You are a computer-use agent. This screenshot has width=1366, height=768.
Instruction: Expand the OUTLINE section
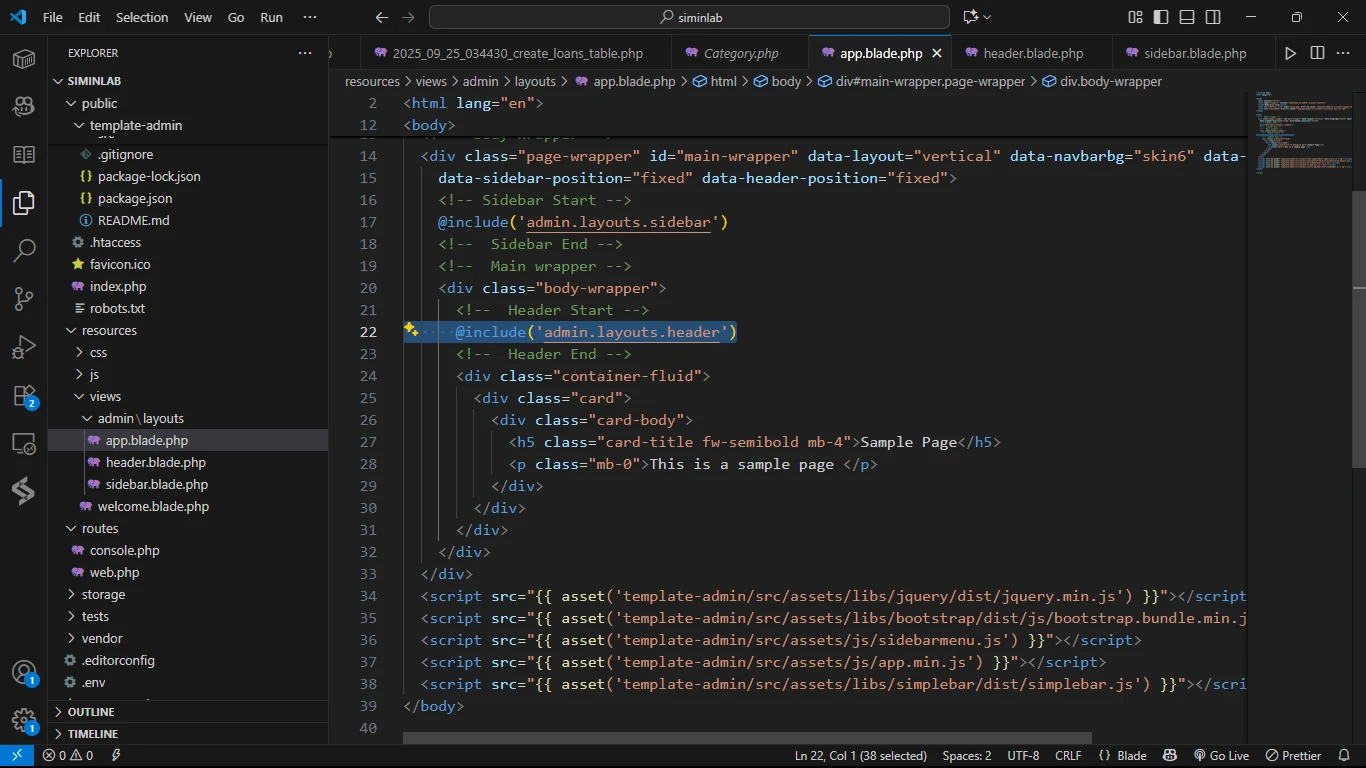(x=91, y=712)
